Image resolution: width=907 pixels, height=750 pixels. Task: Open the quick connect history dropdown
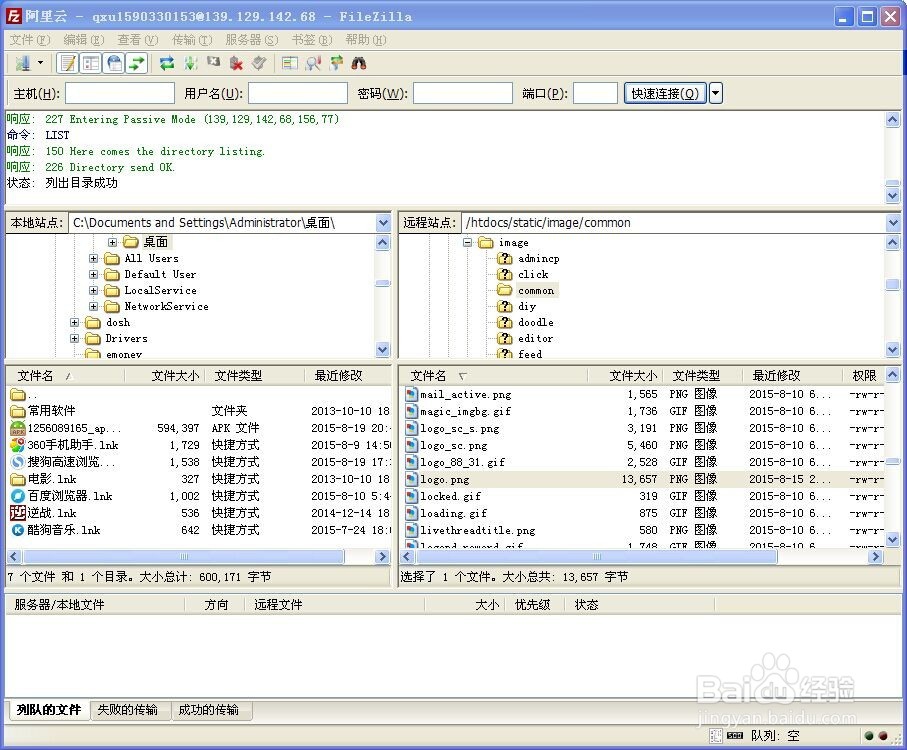click(716, 93)
